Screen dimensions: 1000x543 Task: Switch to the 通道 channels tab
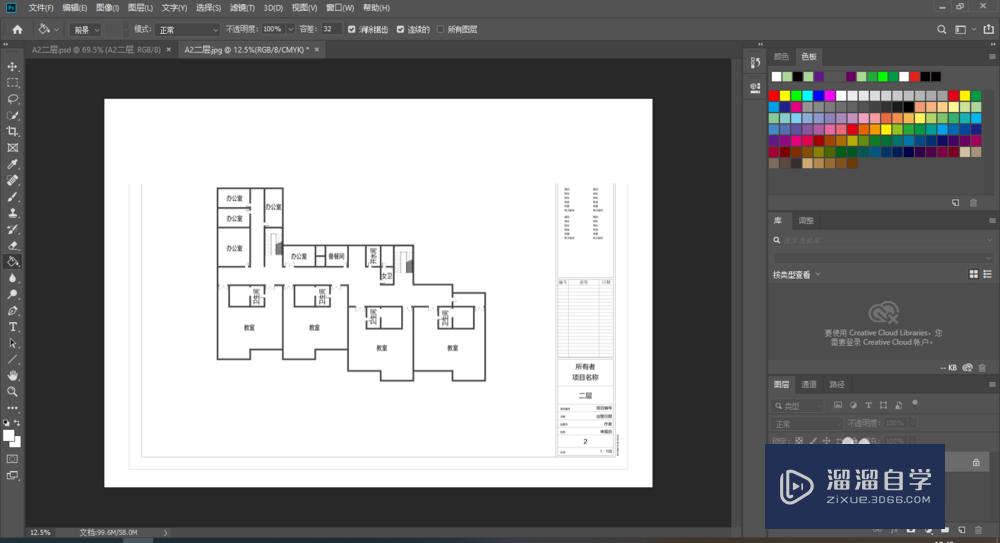809,384
